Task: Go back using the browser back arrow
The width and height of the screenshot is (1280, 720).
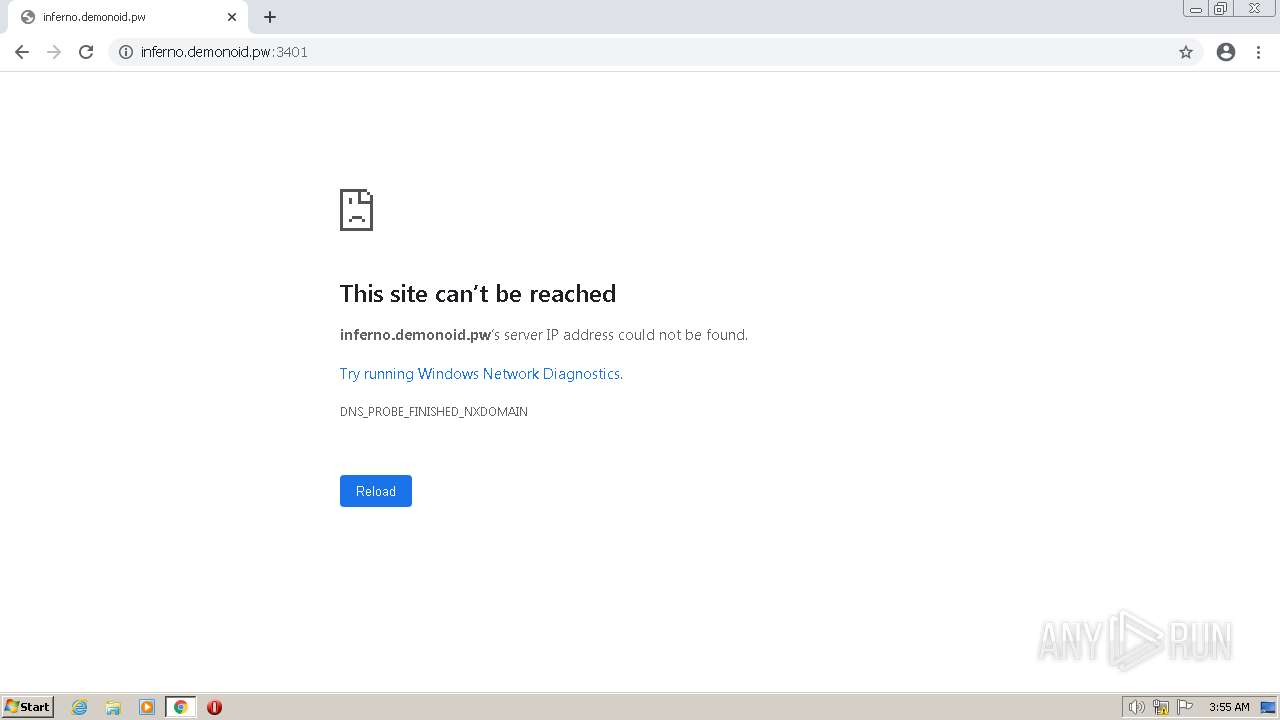Action: click(x=22, y=52)
